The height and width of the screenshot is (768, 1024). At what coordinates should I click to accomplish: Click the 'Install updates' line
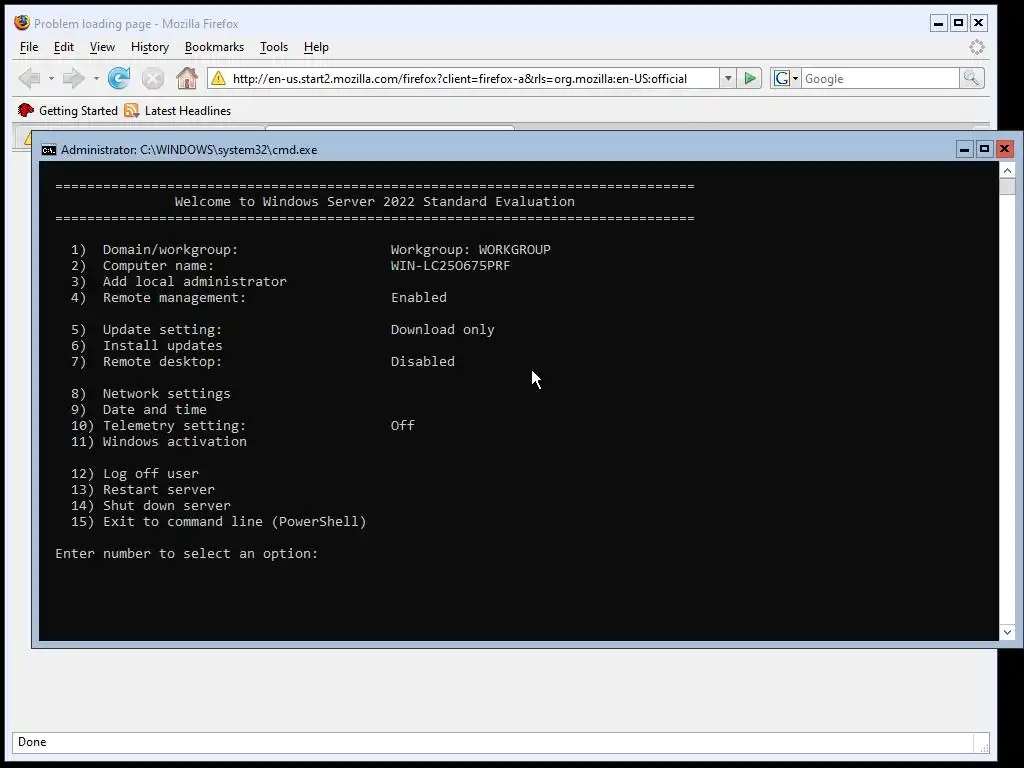pyautogui.click(x=163, y=345)
